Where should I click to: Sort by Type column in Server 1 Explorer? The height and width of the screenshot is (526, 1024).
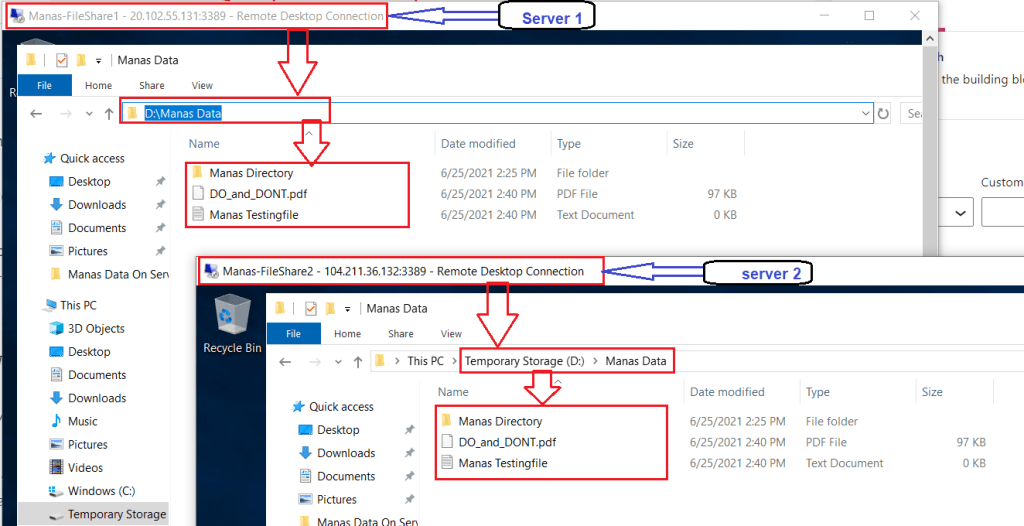[x=568, y=144]
